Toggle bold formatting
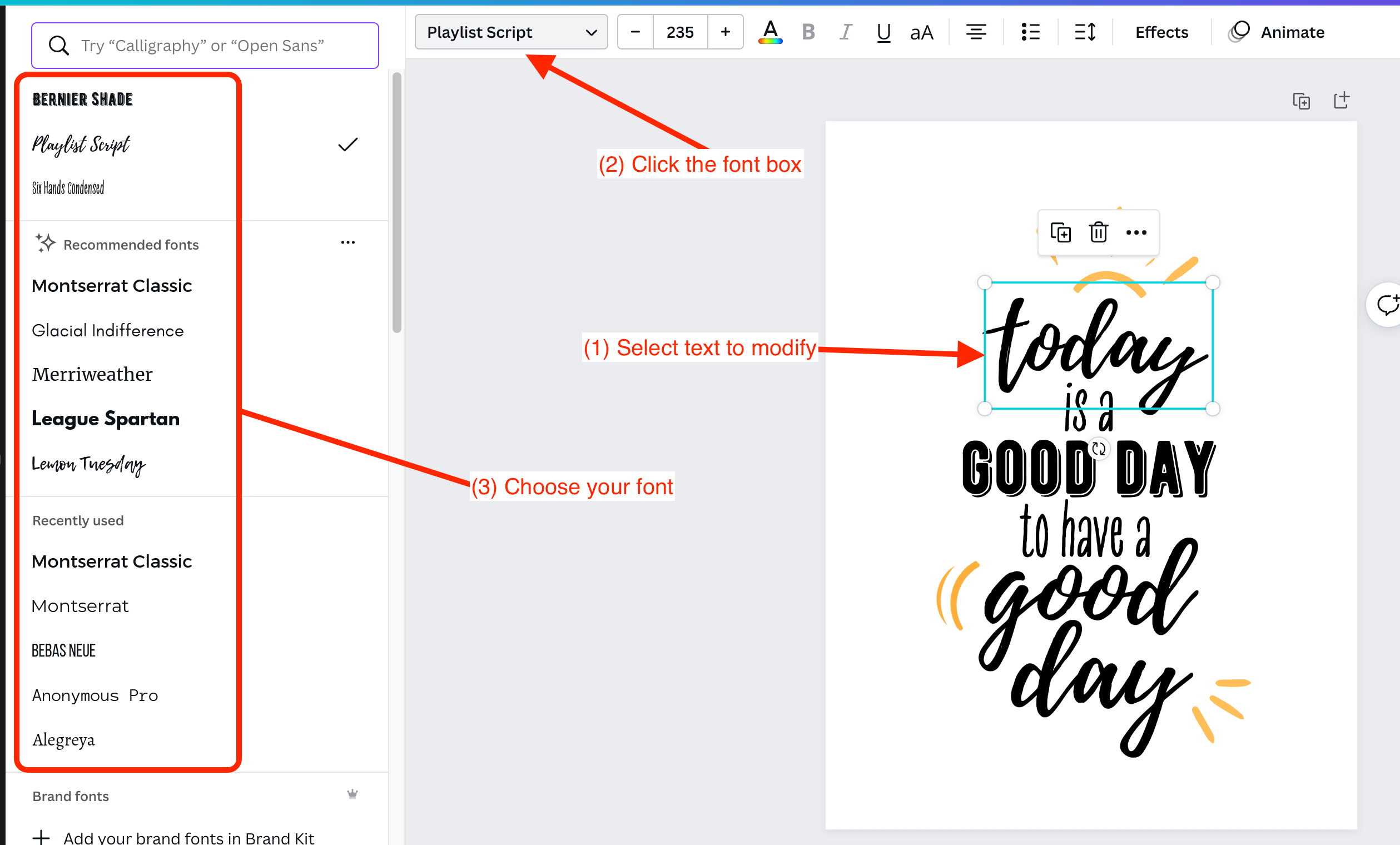Viewport: 1400px width, 845px height. click(x=808, y=32)
